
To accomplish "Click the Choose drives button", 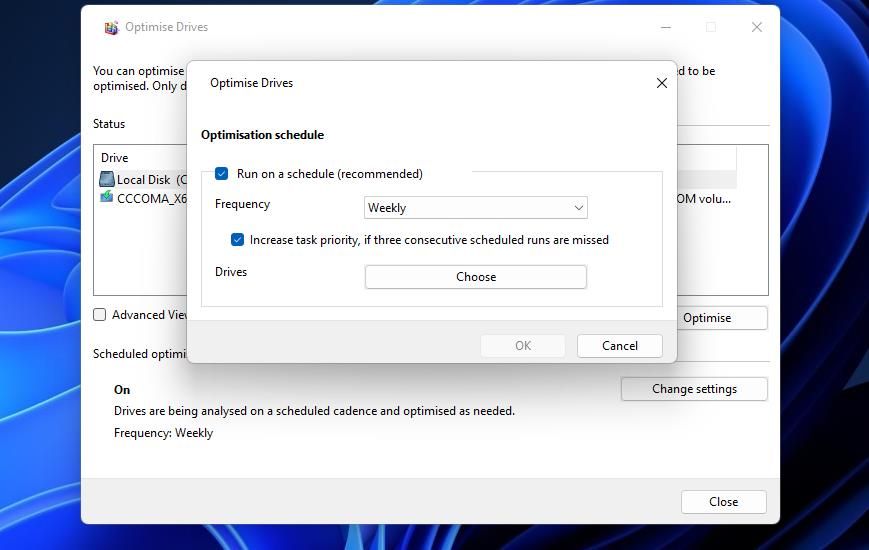I will [476, 277].
